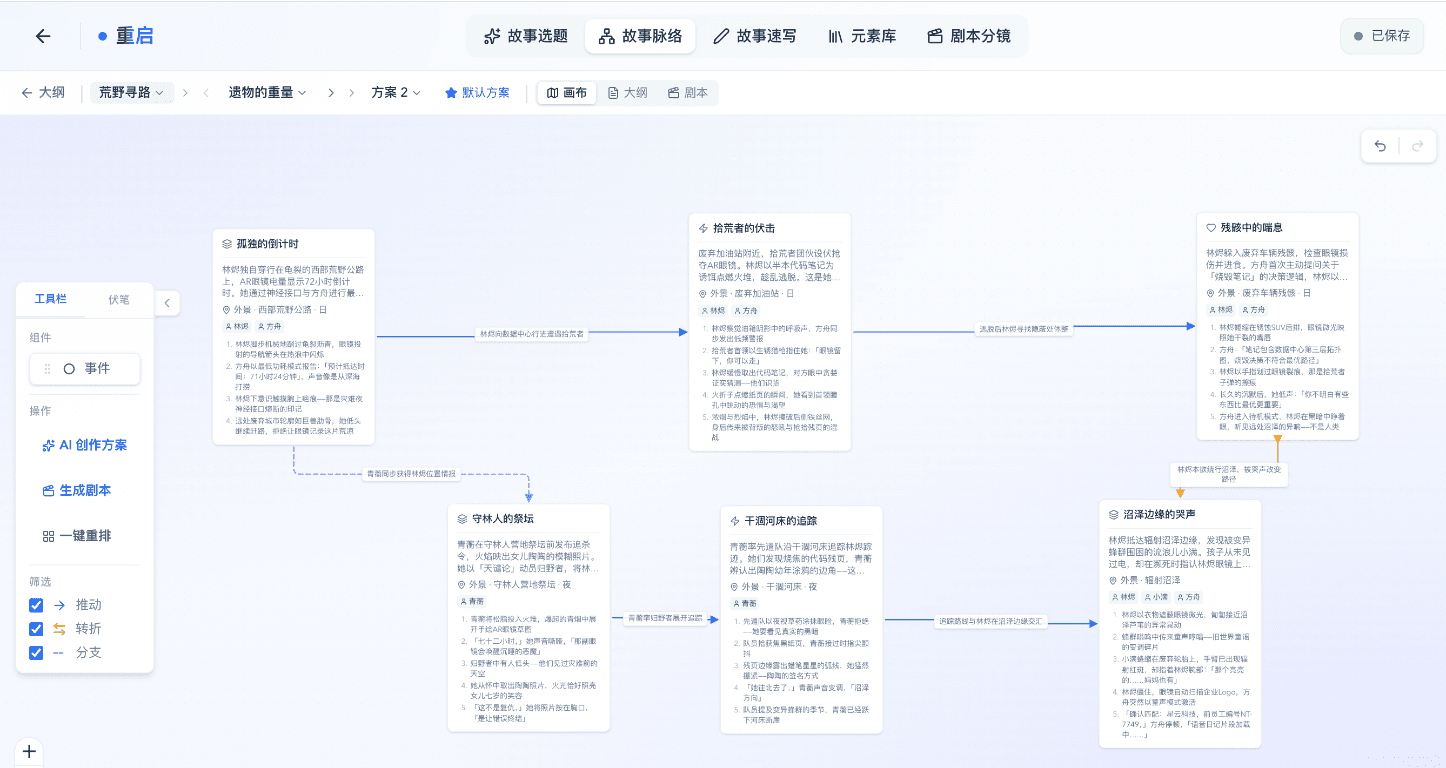Collapse the side toolbar panel

point(167,302)
